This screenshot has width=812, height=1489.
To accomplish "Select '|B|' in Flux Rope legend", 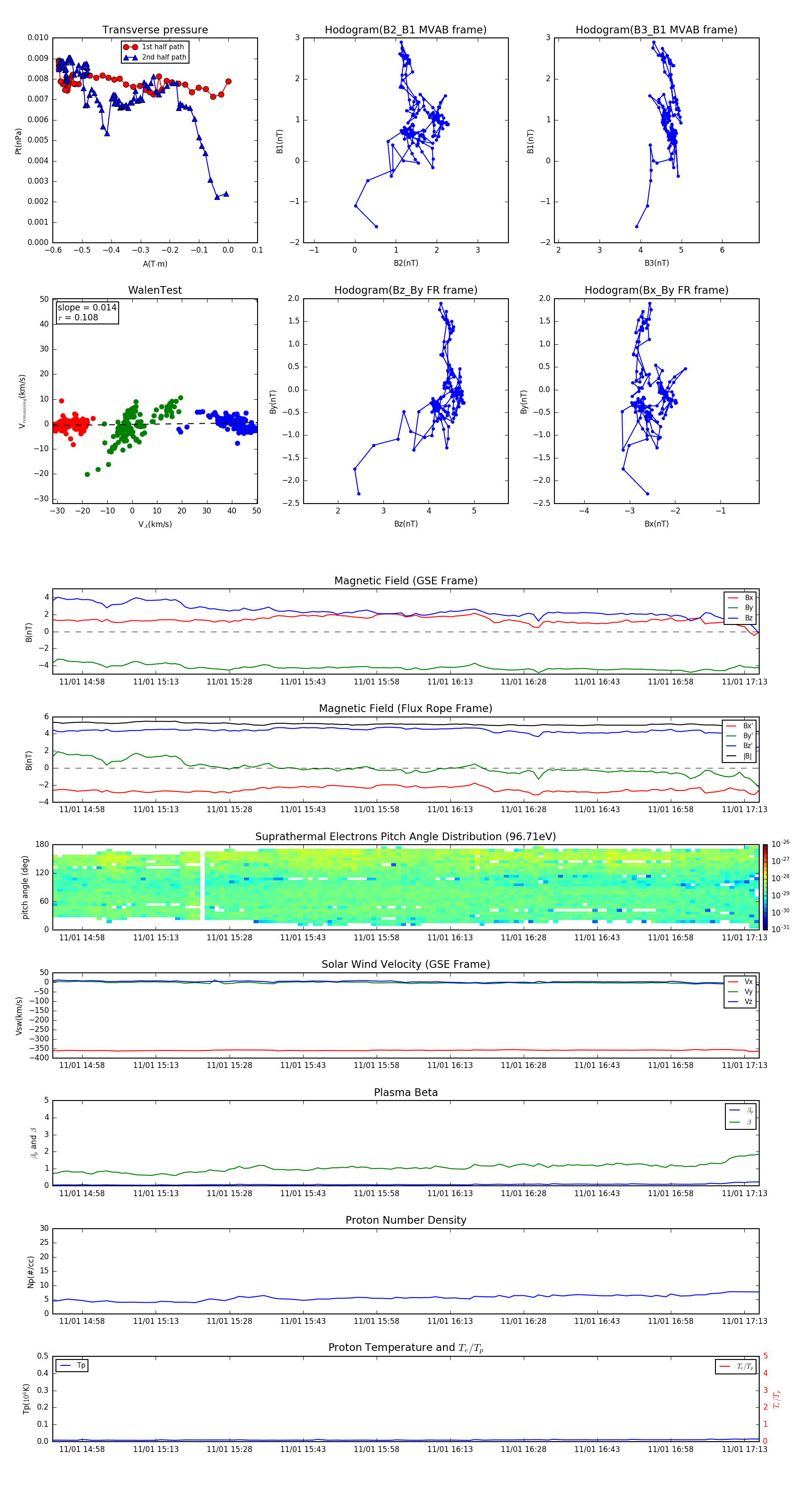I will coord(739,756).
